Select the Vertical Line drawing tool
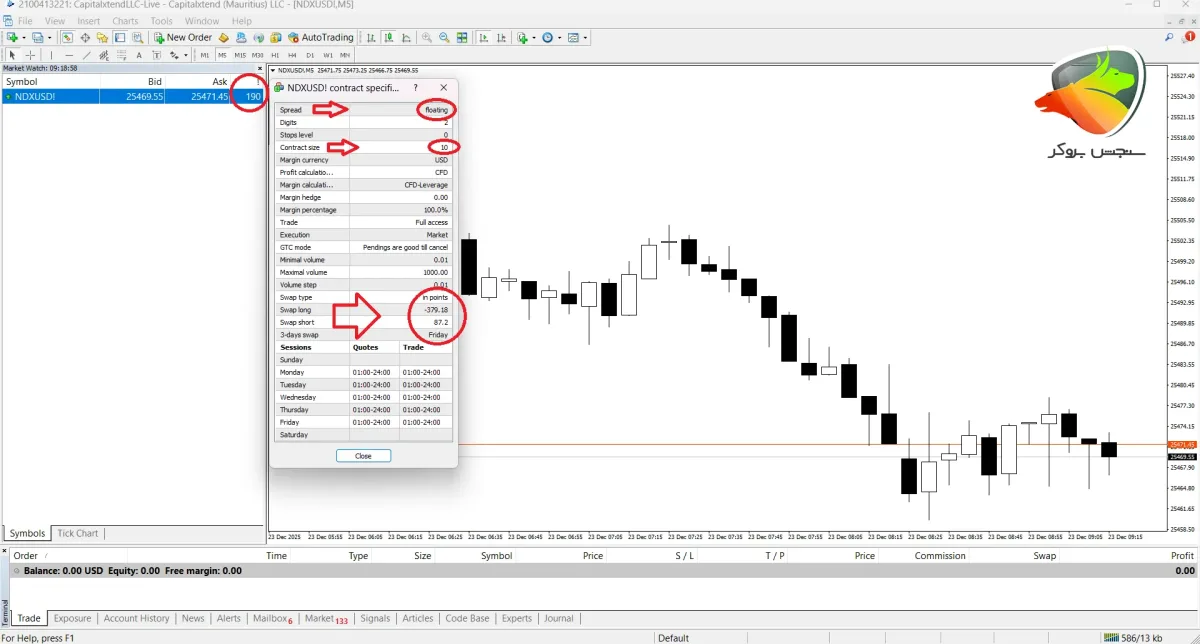1200x644 pixels. click(x=52, y=54)
